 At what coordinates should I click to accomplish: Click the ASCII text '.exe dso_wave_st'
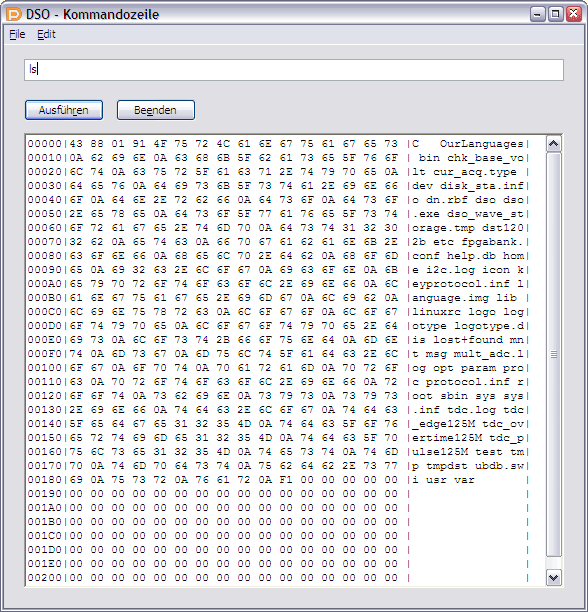(x=468, y=214)
